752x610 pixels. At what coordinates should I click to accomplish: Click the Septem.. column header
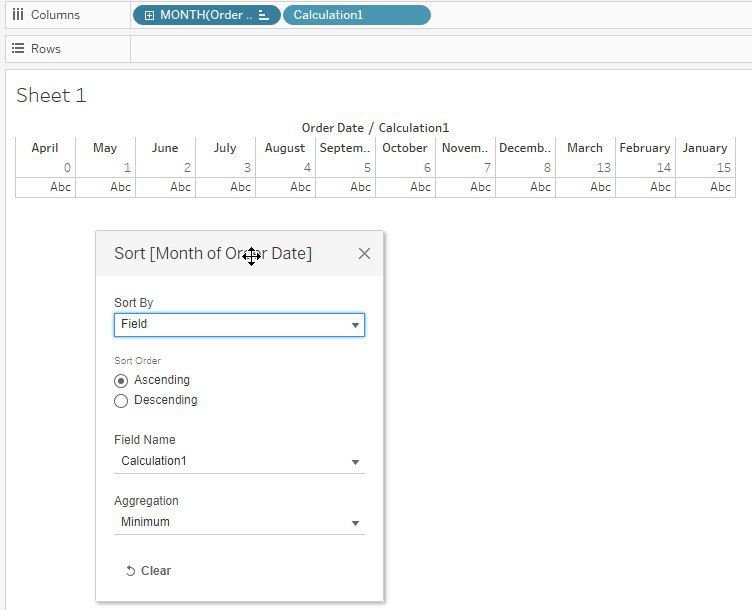345,148
